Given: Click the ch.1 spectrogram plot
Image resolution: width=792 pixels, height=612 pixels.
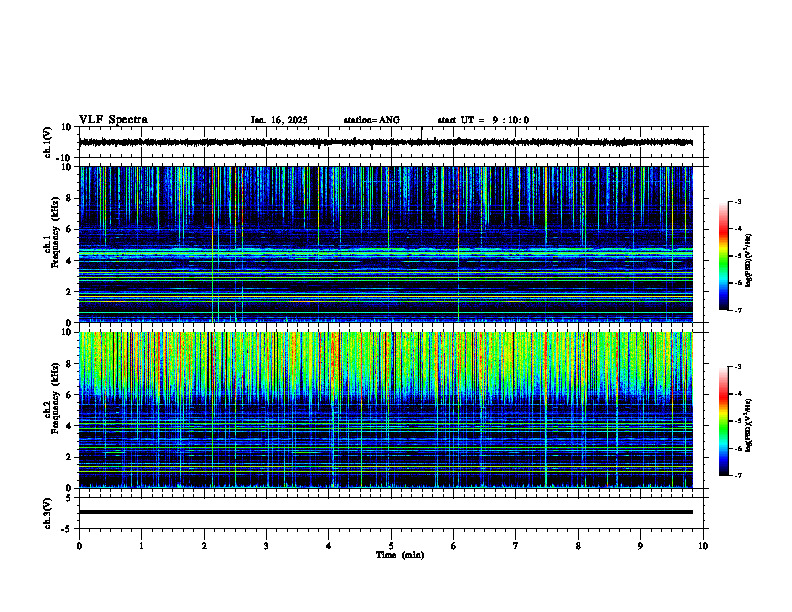Looking at the screenshot, I should (x=385, y=244).
